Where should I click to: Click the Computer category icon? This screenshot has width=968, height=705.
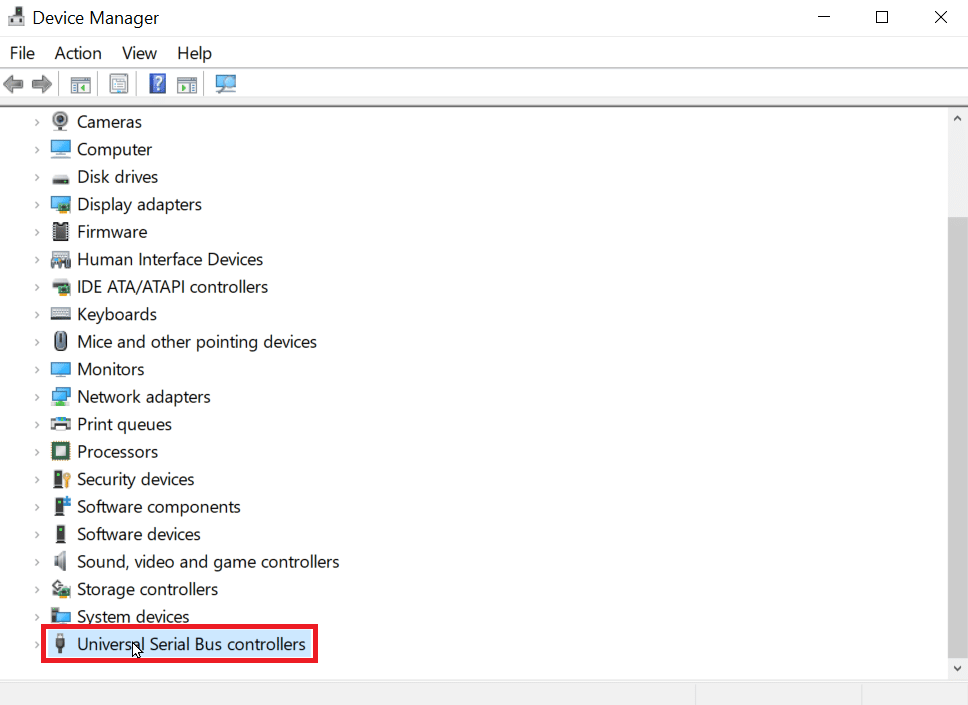tap(60, 149)
